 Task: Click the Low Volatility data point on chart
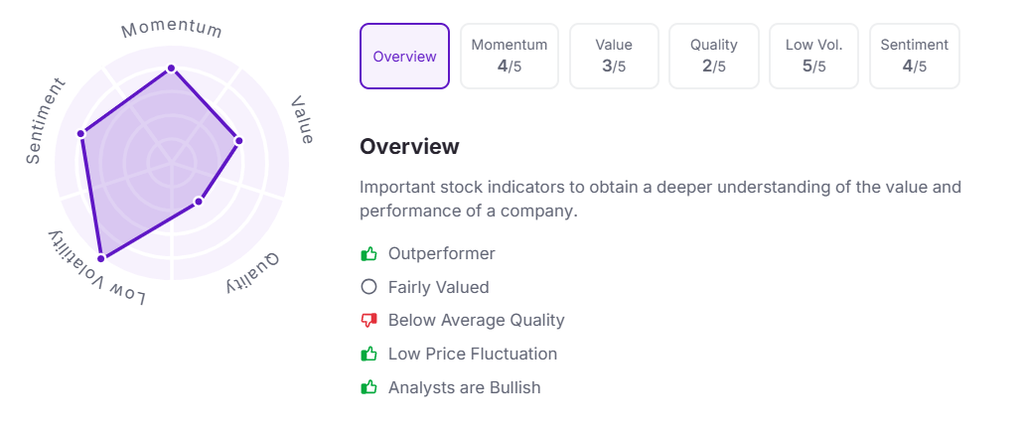tap(100, 259)
